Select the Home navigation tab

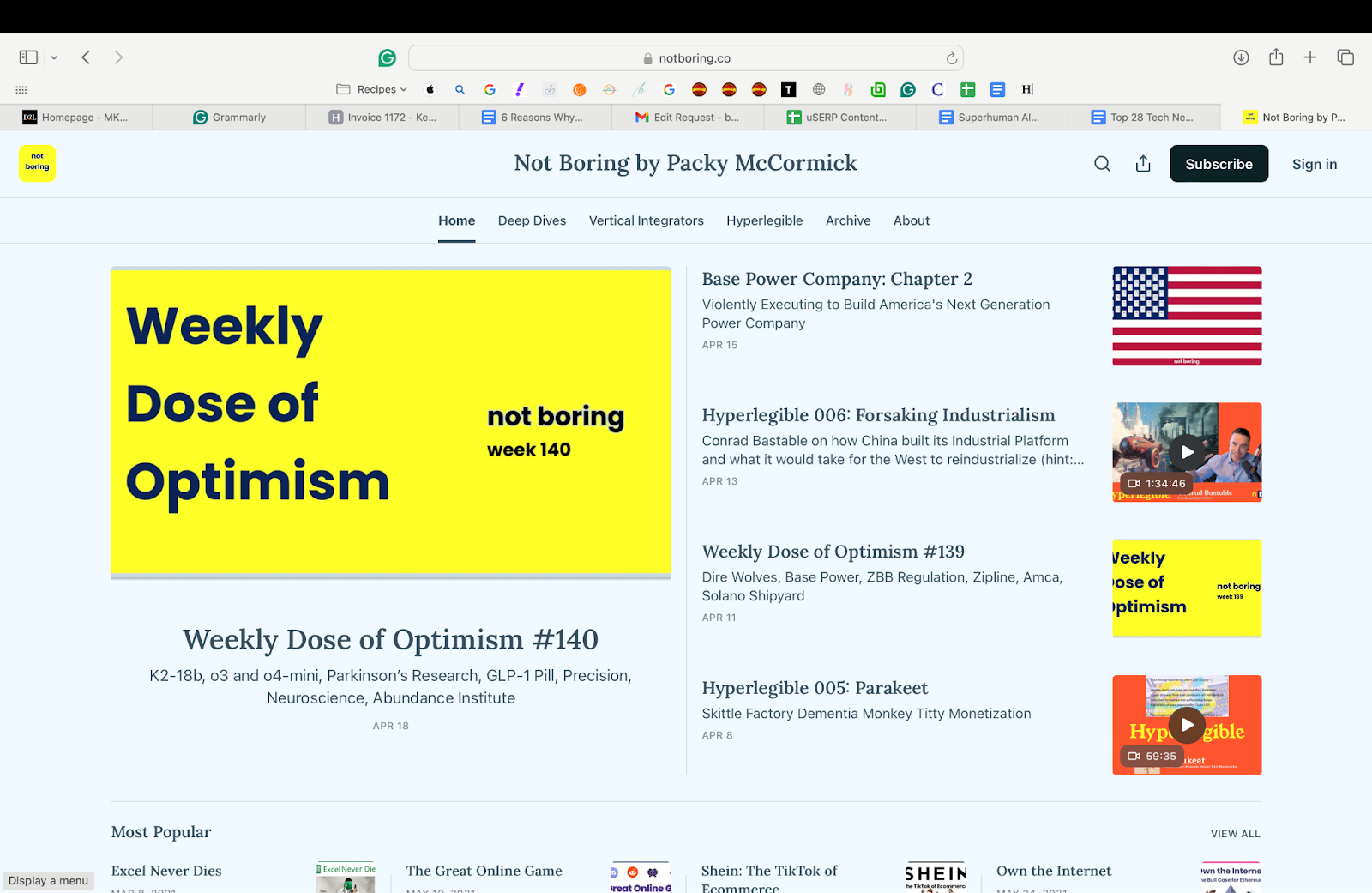pos(457,220)
